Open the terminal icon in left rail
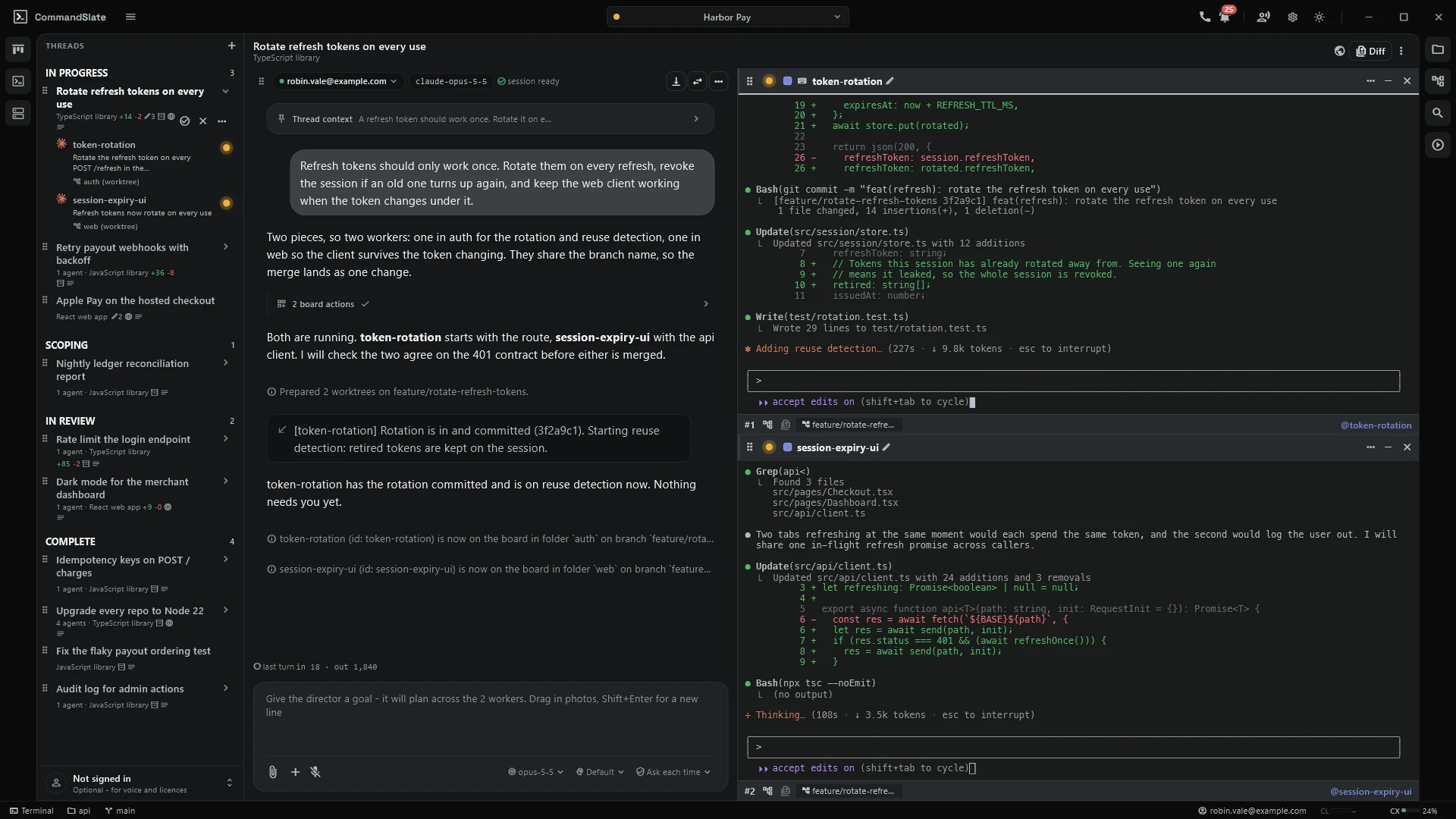1456x819 pixels. (18, 81)
